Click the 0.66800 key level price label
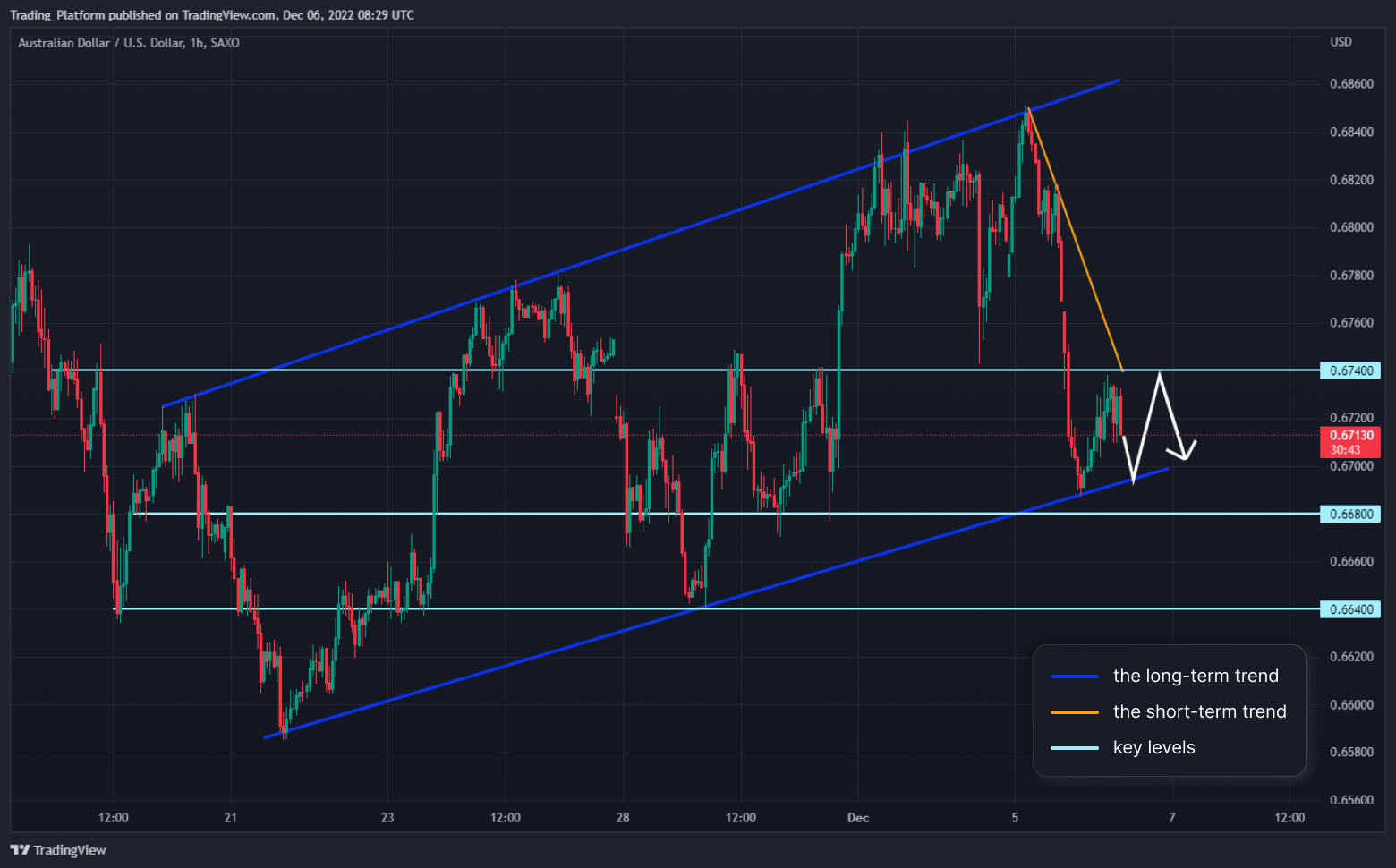Screen dimensions: 1396x868 [1350, 515]
